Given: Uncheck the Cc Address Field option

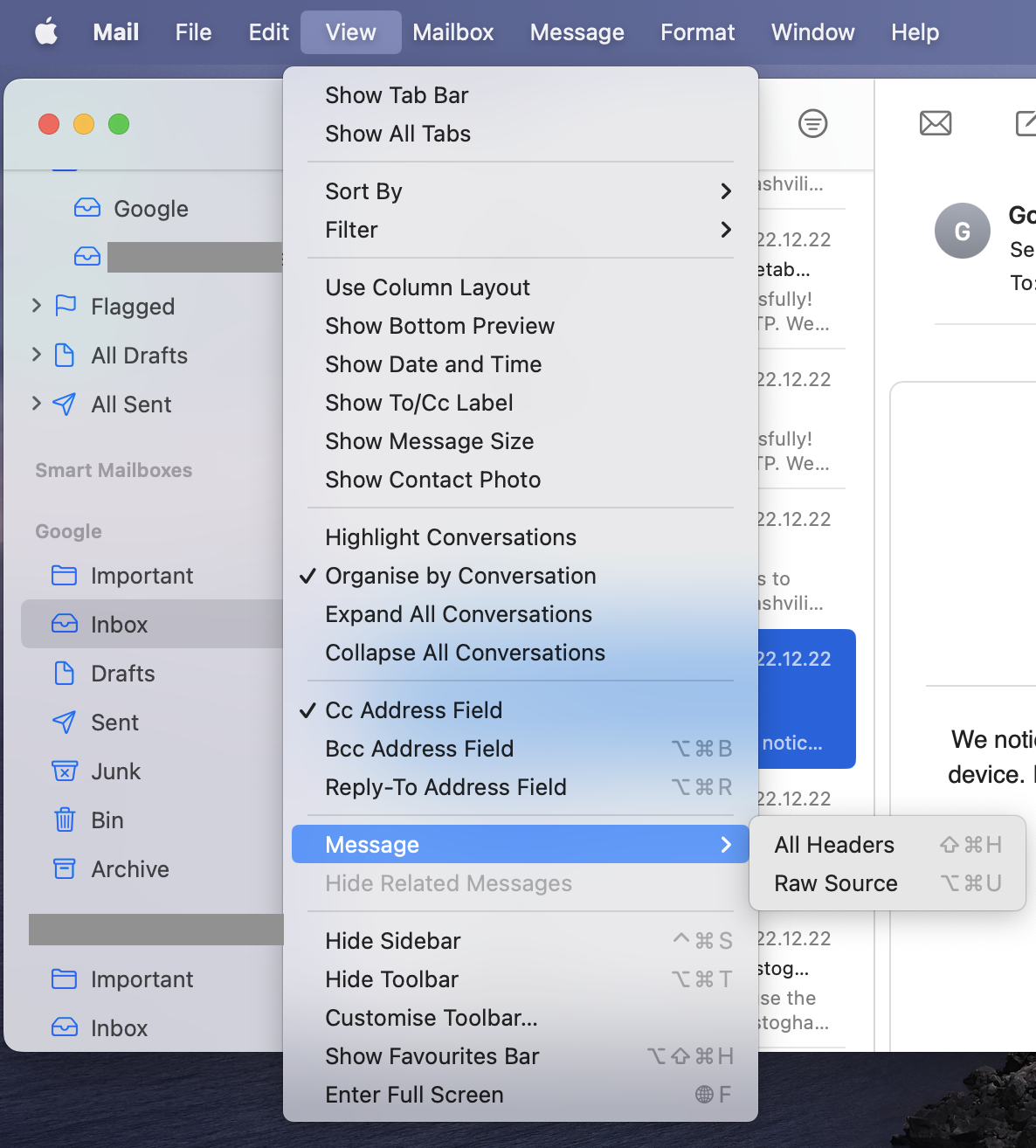Looking at the screenshot, I should (413, 710).
